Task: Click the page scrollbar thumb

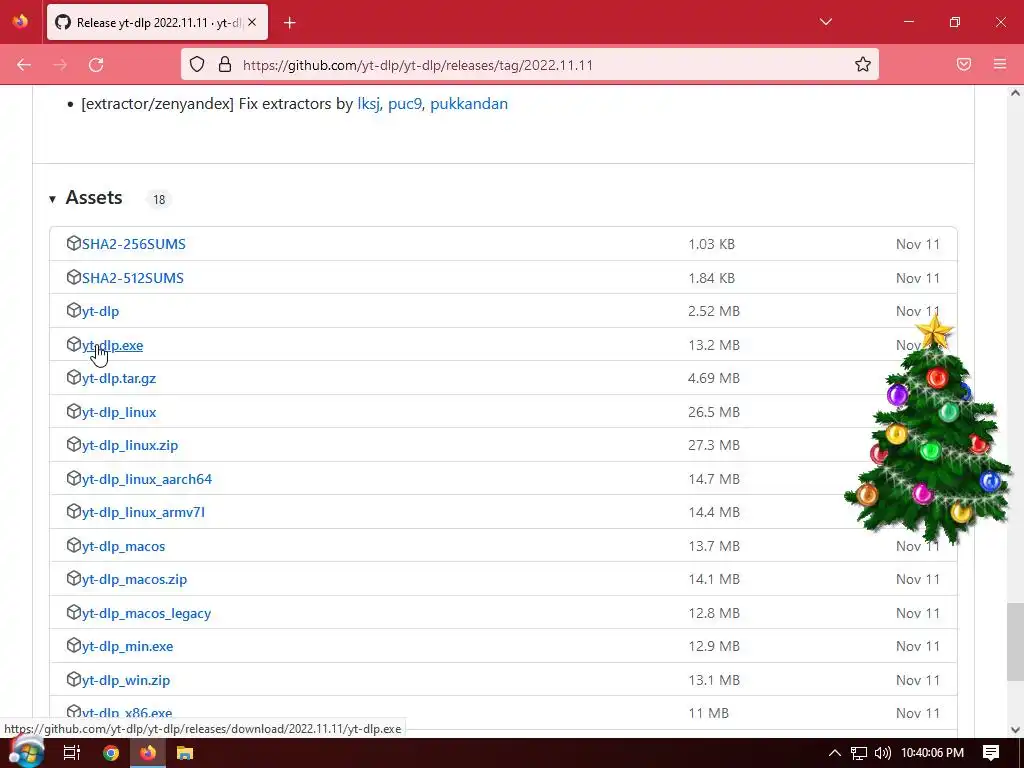Action: [x=1015, y=641]
